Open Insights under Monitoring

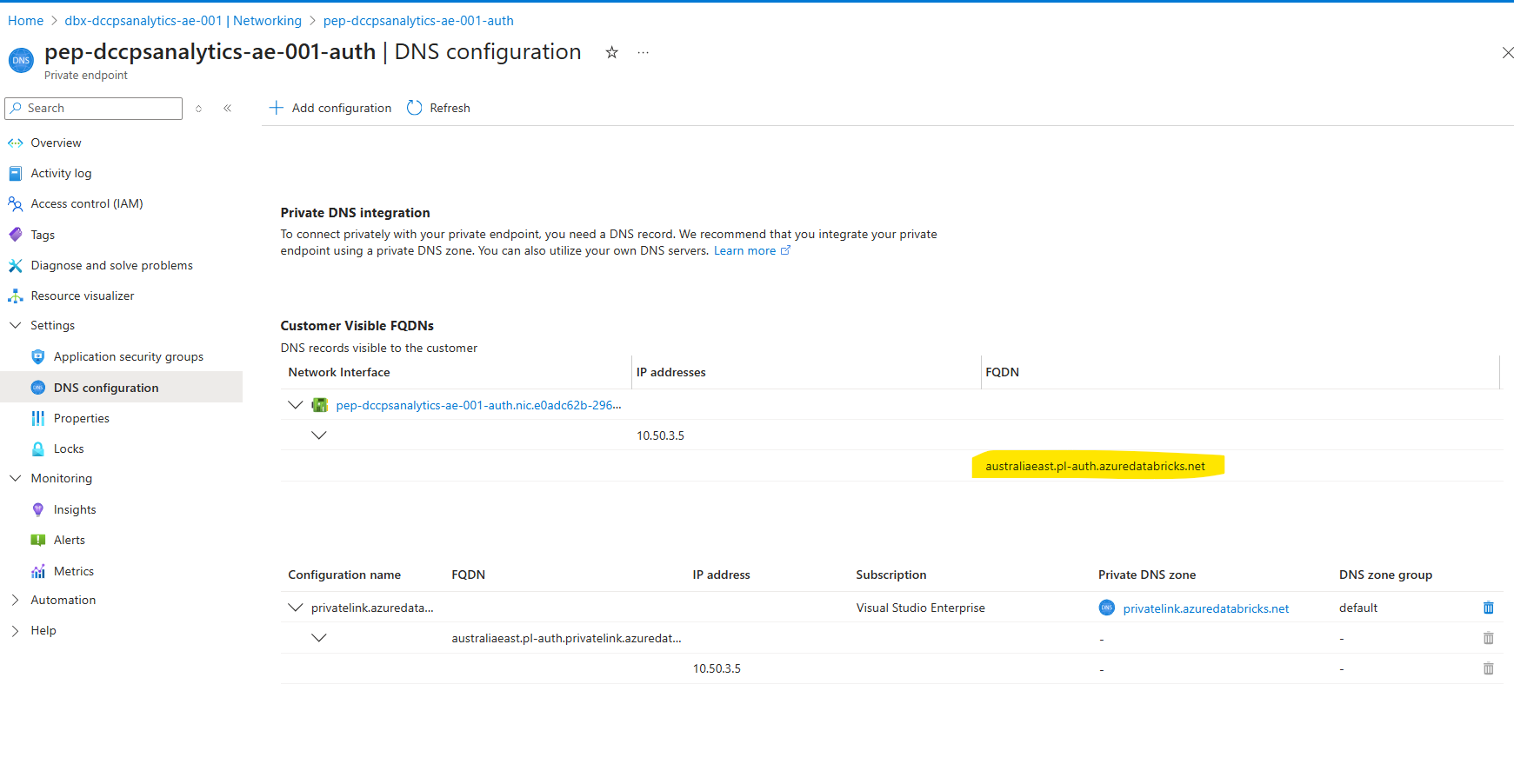point(75,509)
